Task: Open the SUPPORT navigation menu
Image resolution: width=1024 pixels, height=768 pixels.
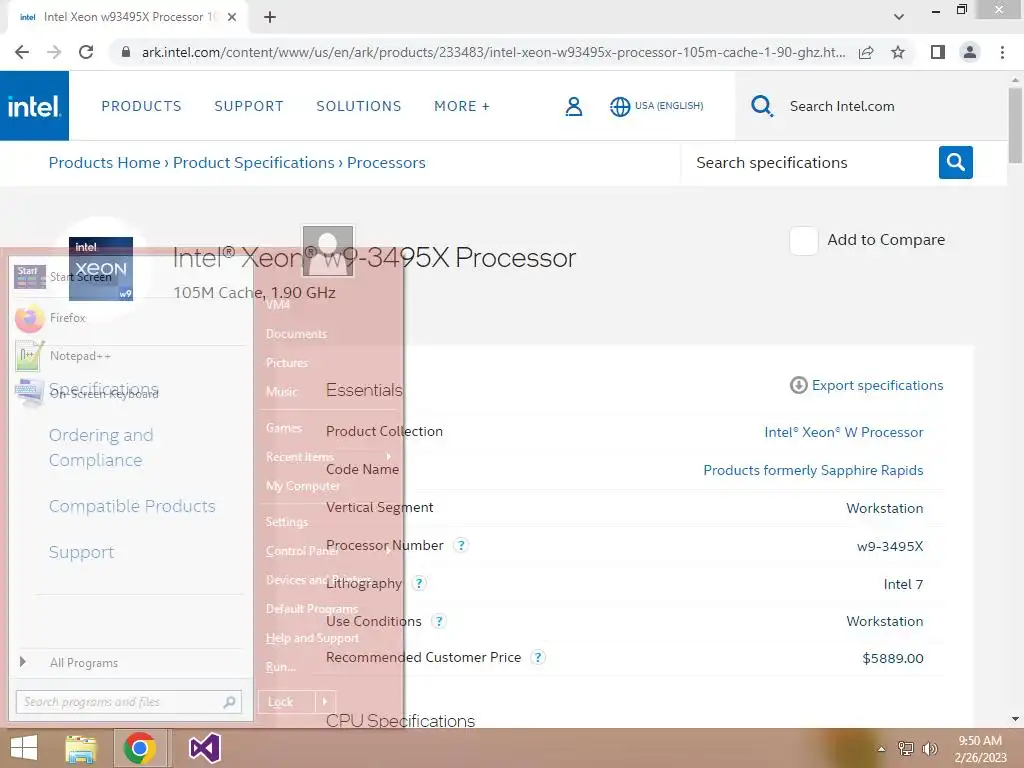Action: [249, 106]
